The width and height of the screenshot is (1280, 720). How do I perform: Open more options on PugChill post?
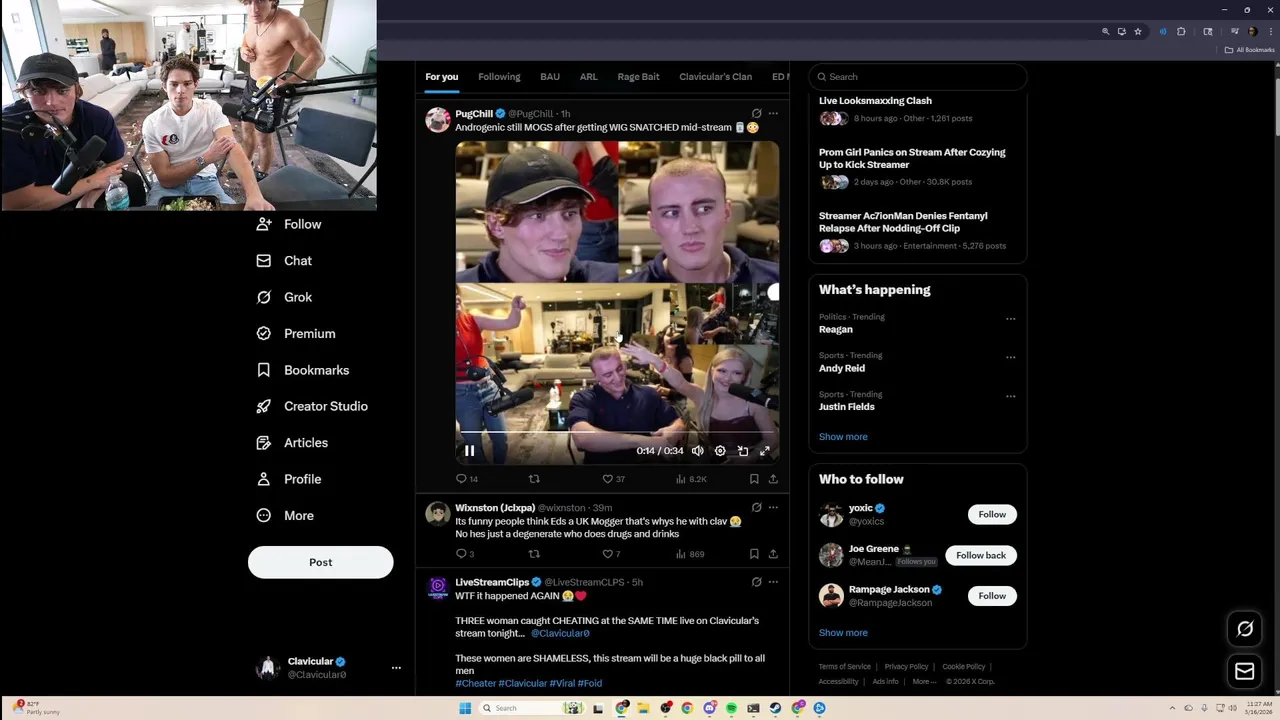tap(773, 113)
